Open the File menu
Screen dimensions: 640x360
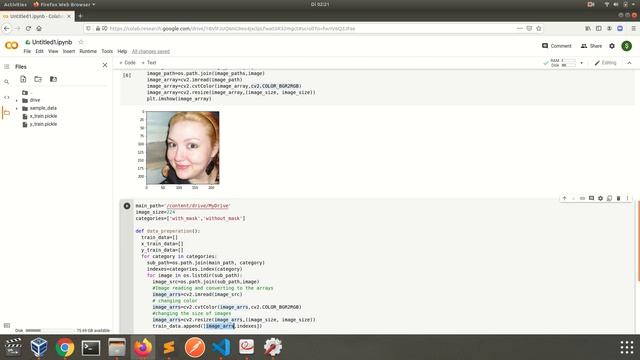click(x=27, y=51)
